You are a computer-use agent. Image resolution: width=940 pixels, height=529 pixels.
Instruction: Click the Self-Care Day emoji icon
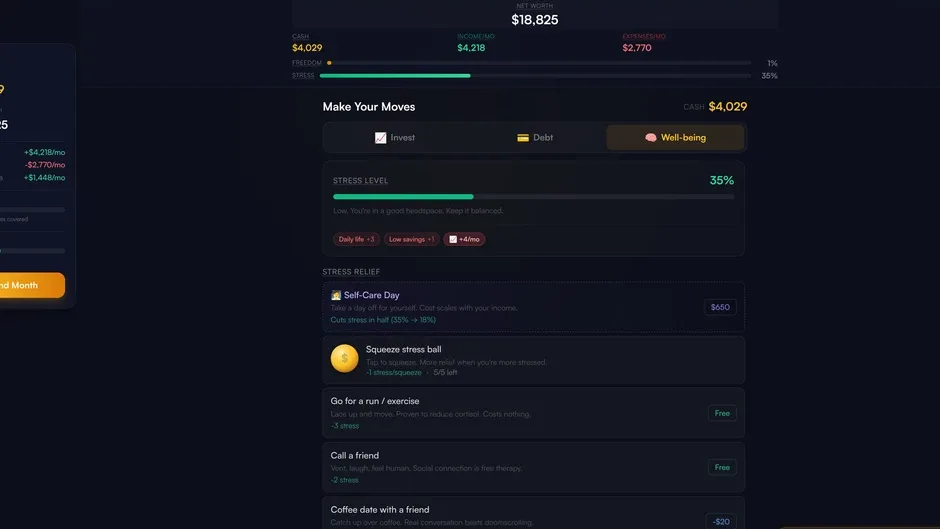336,295
